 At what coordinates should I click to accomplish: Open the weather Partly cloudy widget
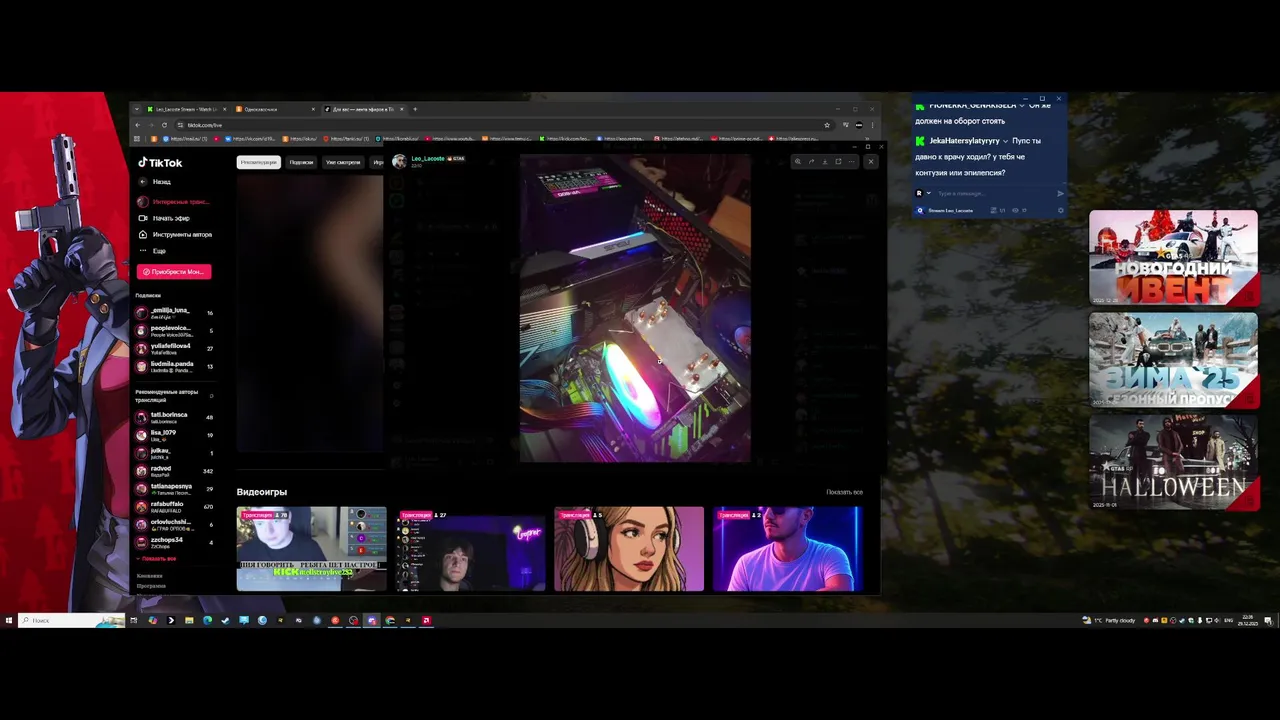(x=1109, y=620)
